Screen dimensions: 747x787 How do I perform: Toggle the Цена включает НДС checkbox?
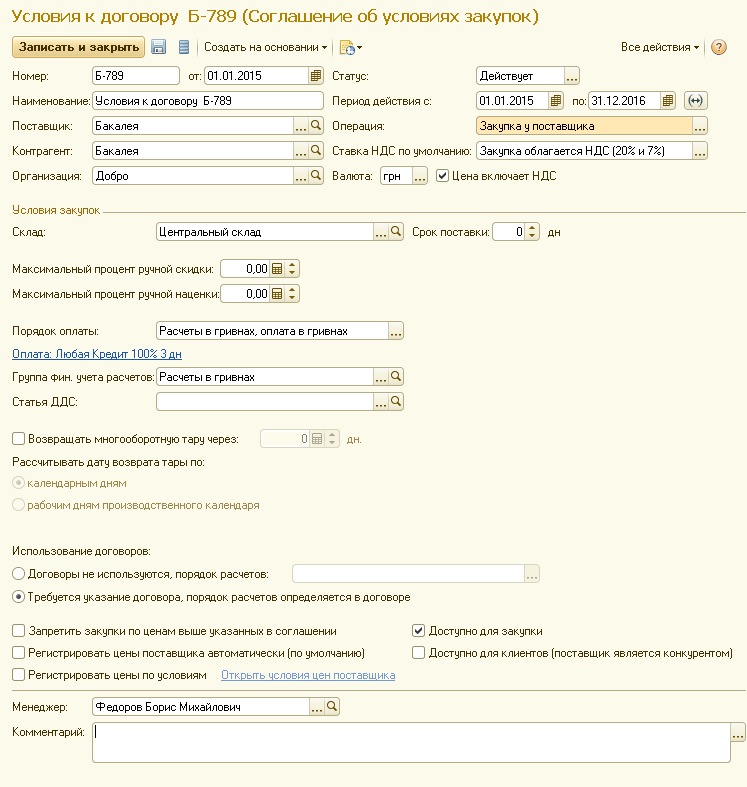(443, 176)
